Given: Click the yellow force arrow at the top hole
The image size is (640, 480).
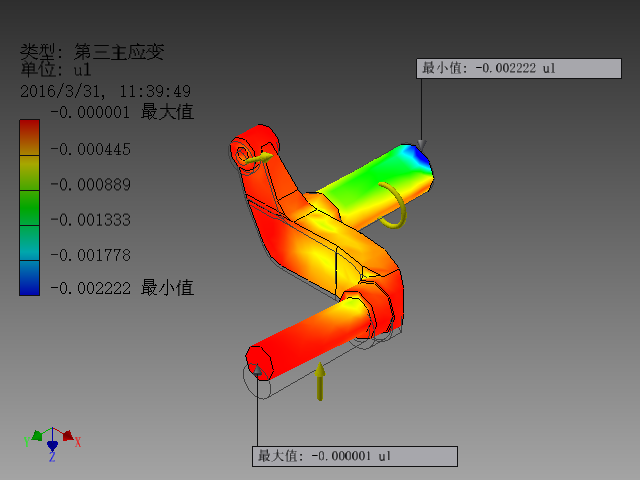Looking at the screenshot, I should click(x=258, y=158).
